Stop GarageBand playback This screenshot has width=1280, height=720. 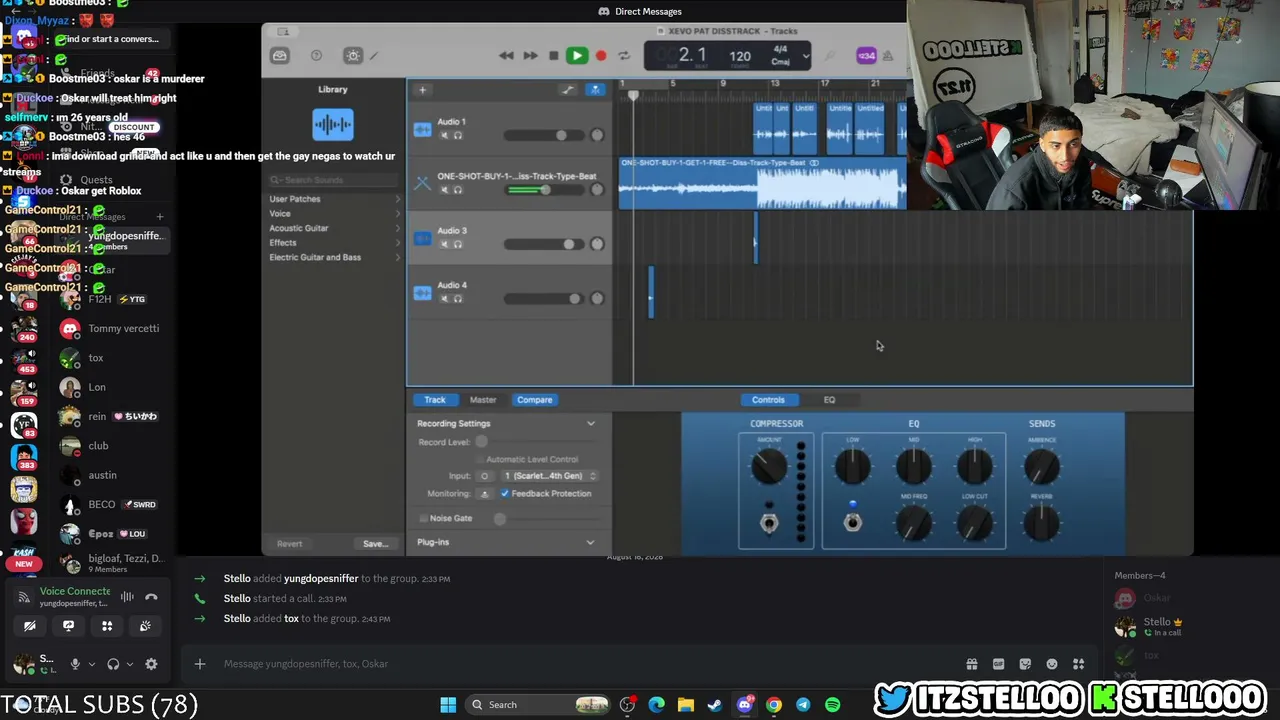pos(554,56)
